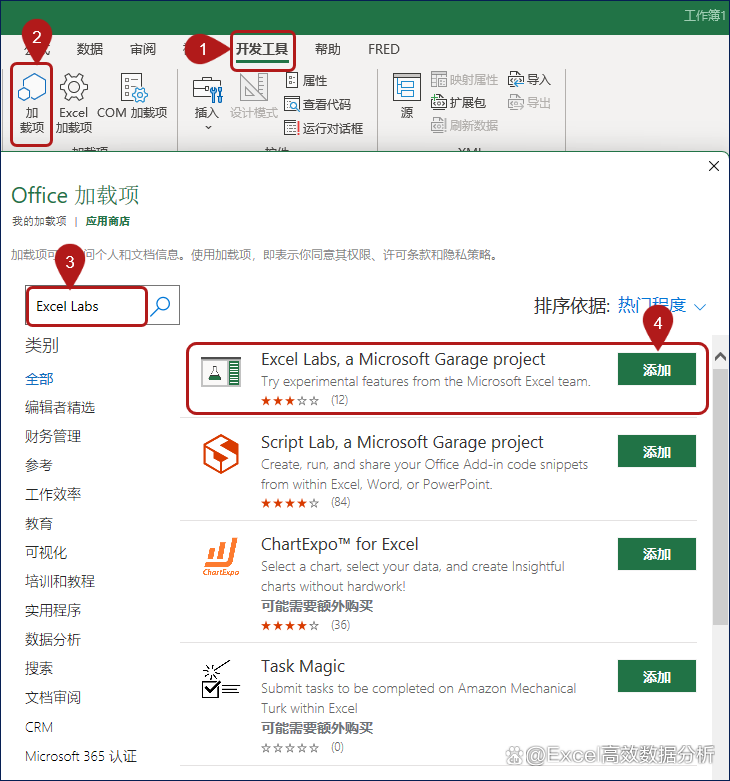The width and height of the screenshot is (730, 781).
Task: Switch to 我的加载项 view
Action: [39, 221]
